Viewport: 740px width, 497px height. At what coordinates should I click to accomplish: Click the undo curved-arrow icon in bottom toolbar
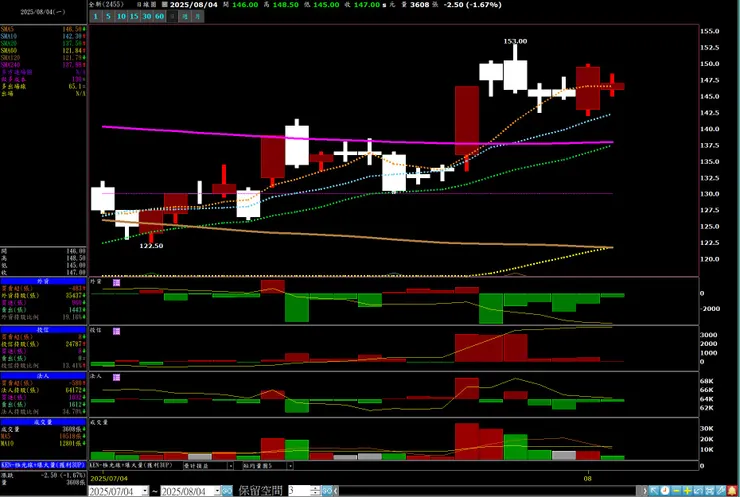point(698,491)
